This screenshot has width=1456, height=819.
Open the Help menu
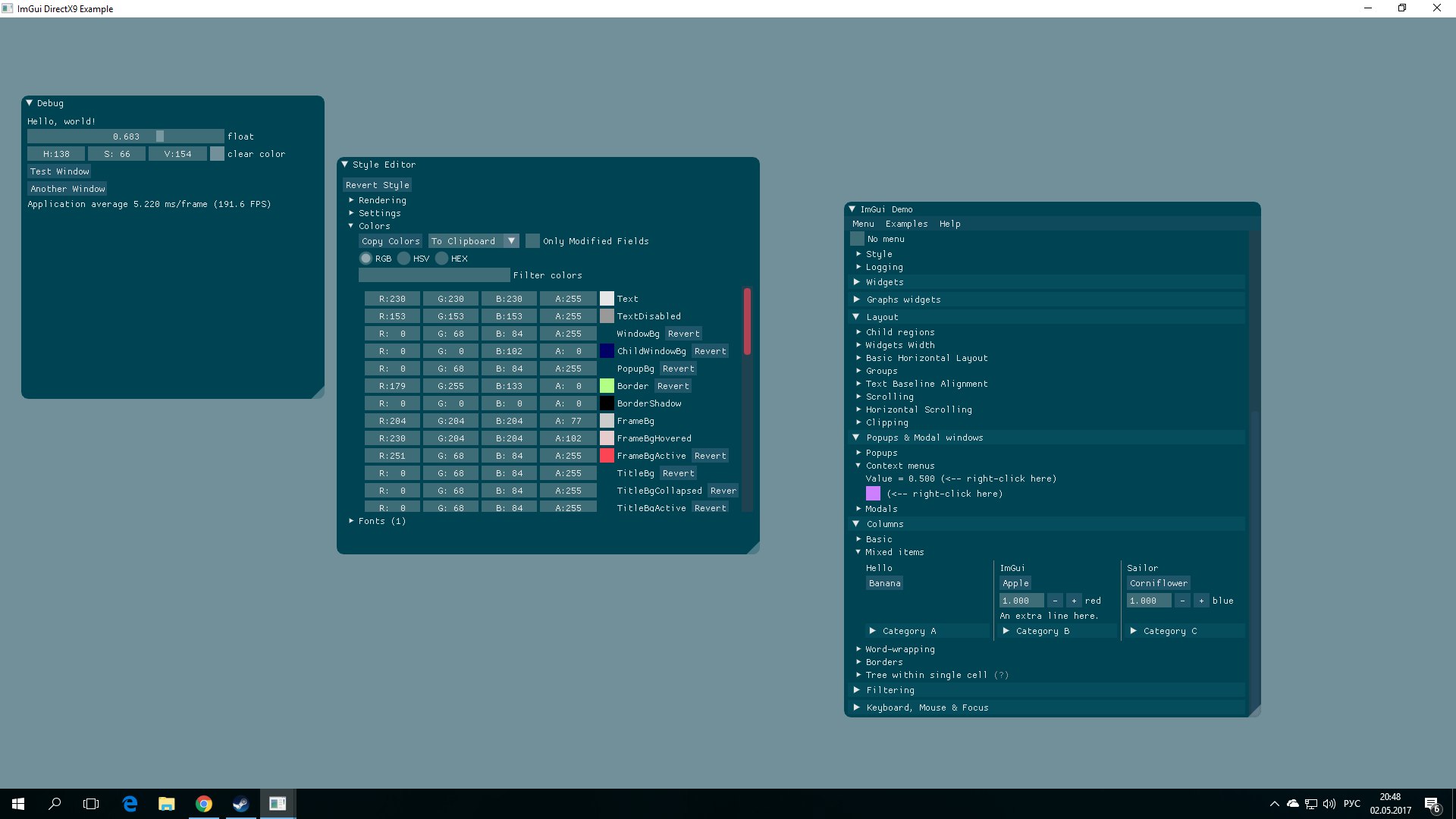click(950, 223)
